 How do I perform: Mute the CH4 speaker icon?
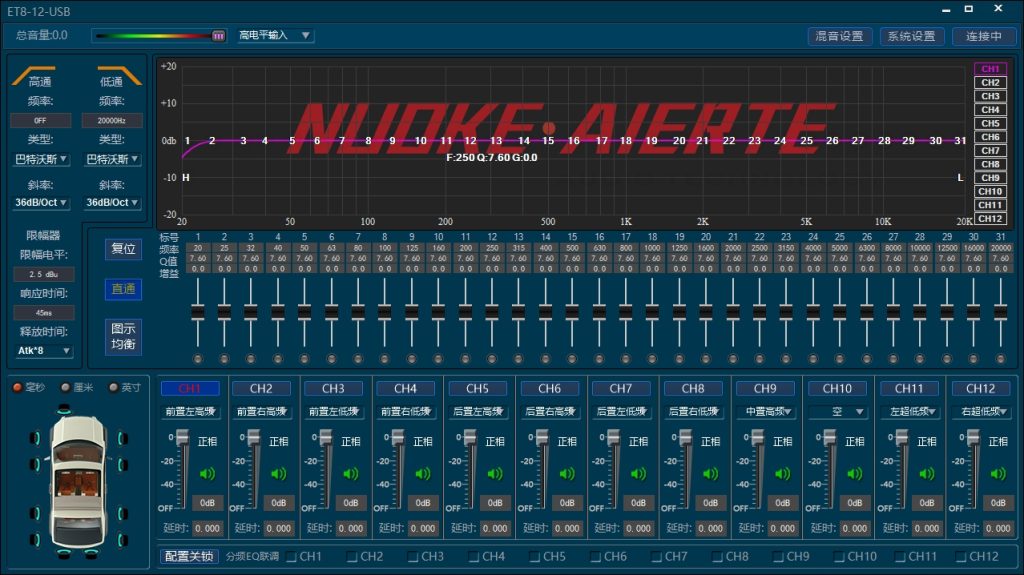coord(423,474)
